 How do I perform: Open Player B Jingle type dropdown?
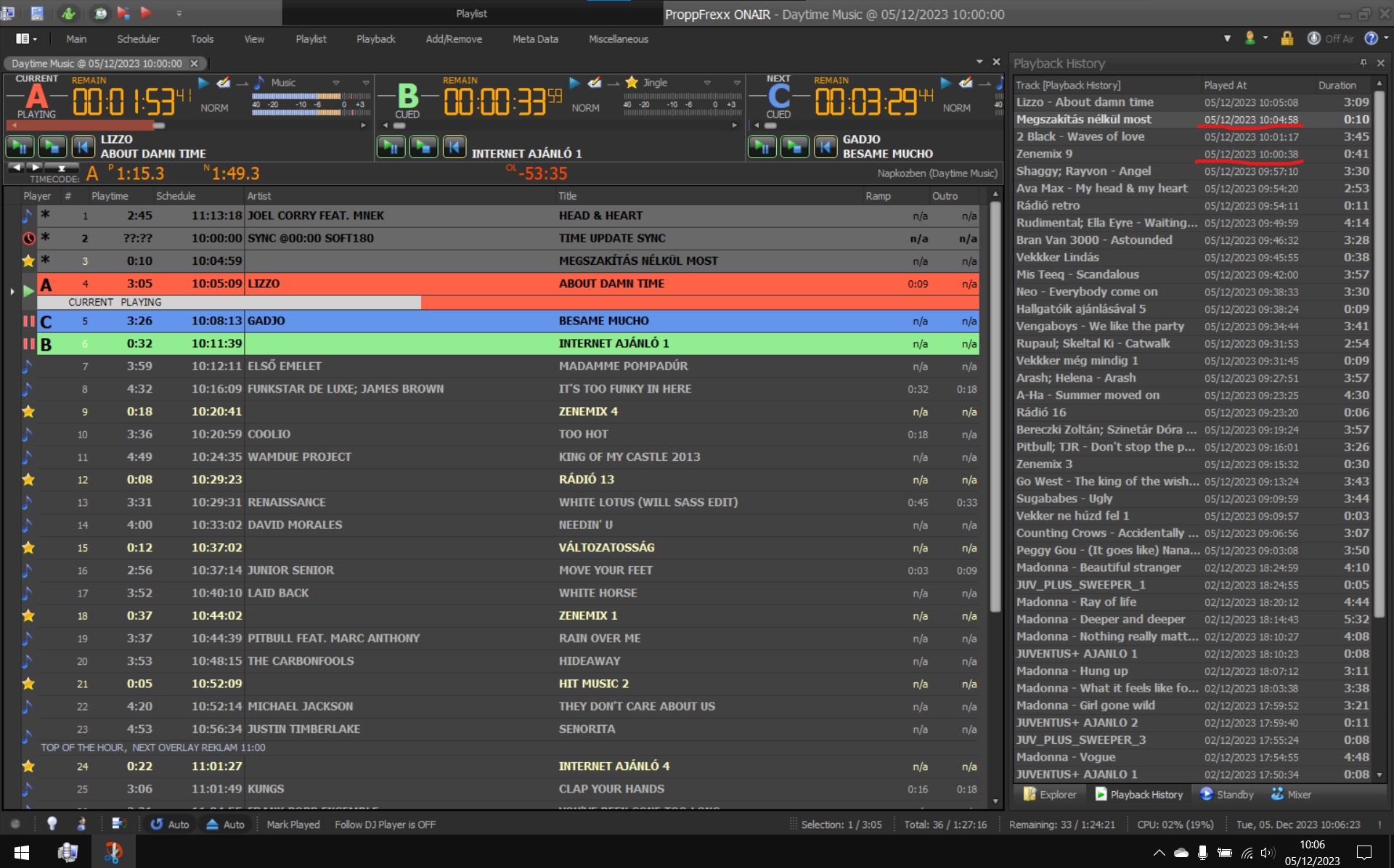pyautogui.click(x=707, y=83)
